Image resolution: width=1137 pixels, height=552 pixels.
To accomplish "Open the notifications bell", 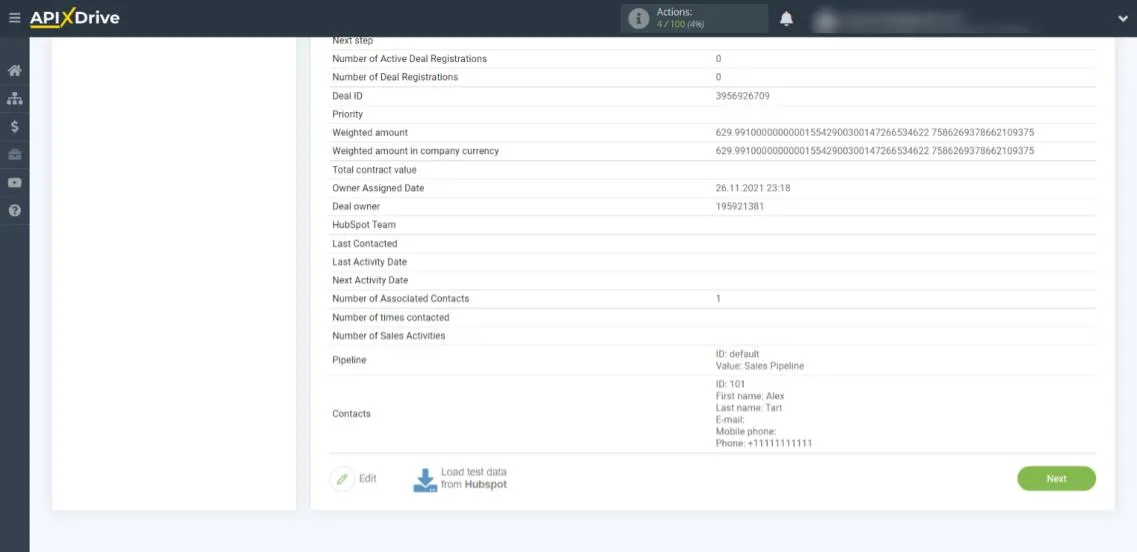I will (787, 19).
